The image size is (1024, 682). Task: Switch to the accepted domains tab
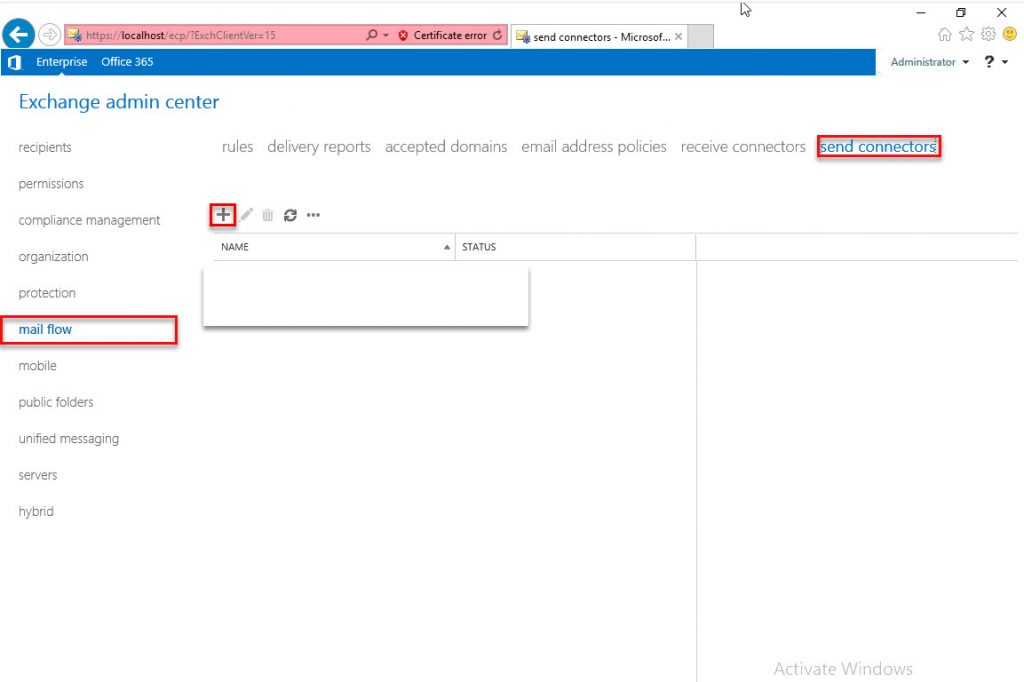pyautogui.click(x=446, y=147)
